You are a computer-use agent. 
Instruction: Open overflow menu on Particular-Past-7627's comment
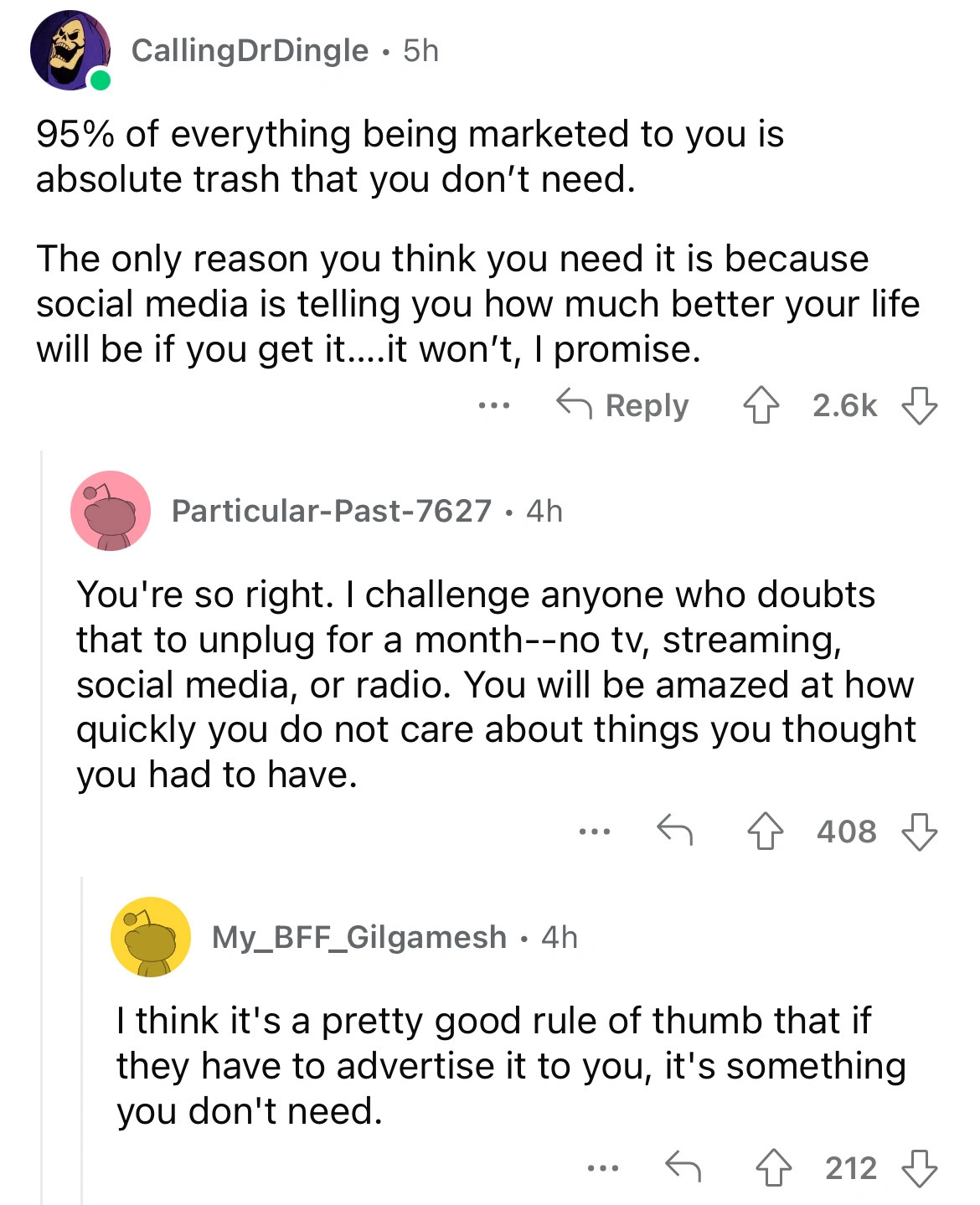point(595,832)
